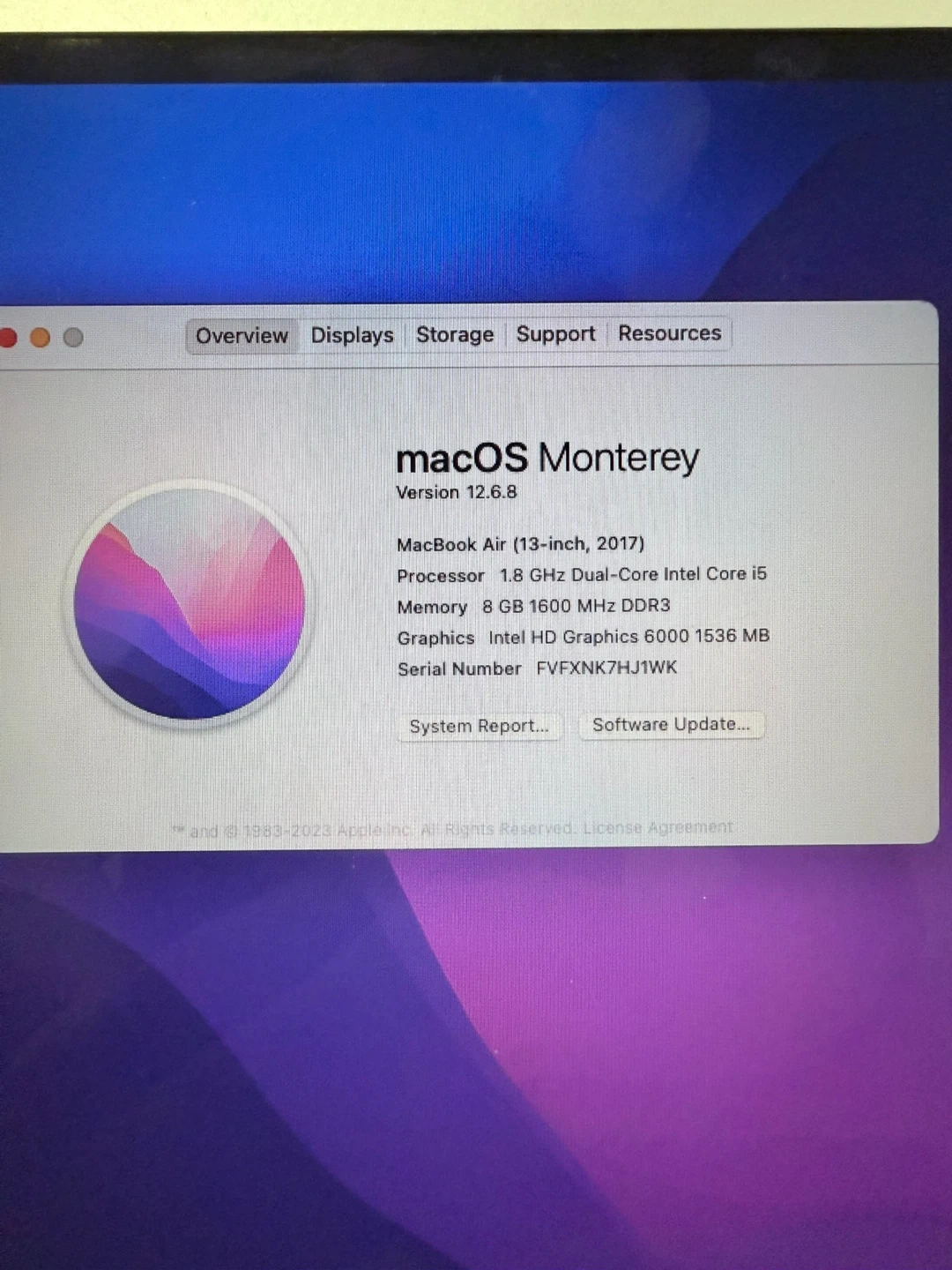Switch to the Overview tab
Image resolution: width=952 pixels, height=1270 pixels.
pyautogui.click(x=242, y=336)
